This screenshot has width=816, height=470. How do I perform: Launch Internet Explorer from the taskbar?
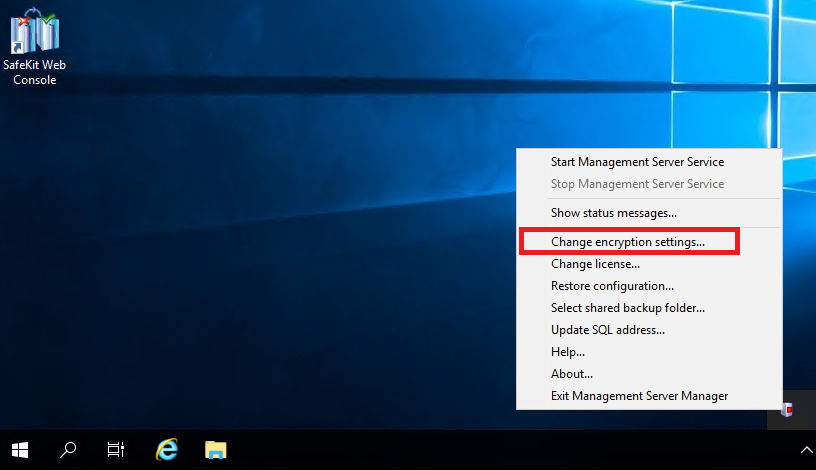tap(167, 449)
